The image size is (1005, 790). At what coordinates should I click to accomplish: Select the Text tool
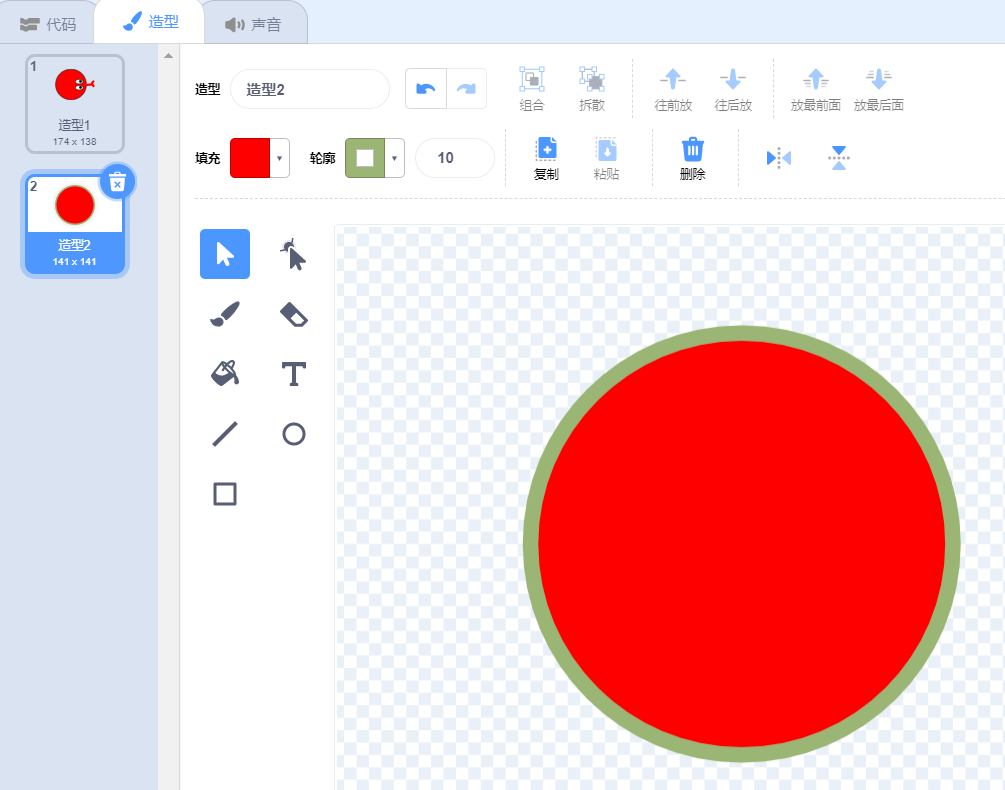[294, 374]
